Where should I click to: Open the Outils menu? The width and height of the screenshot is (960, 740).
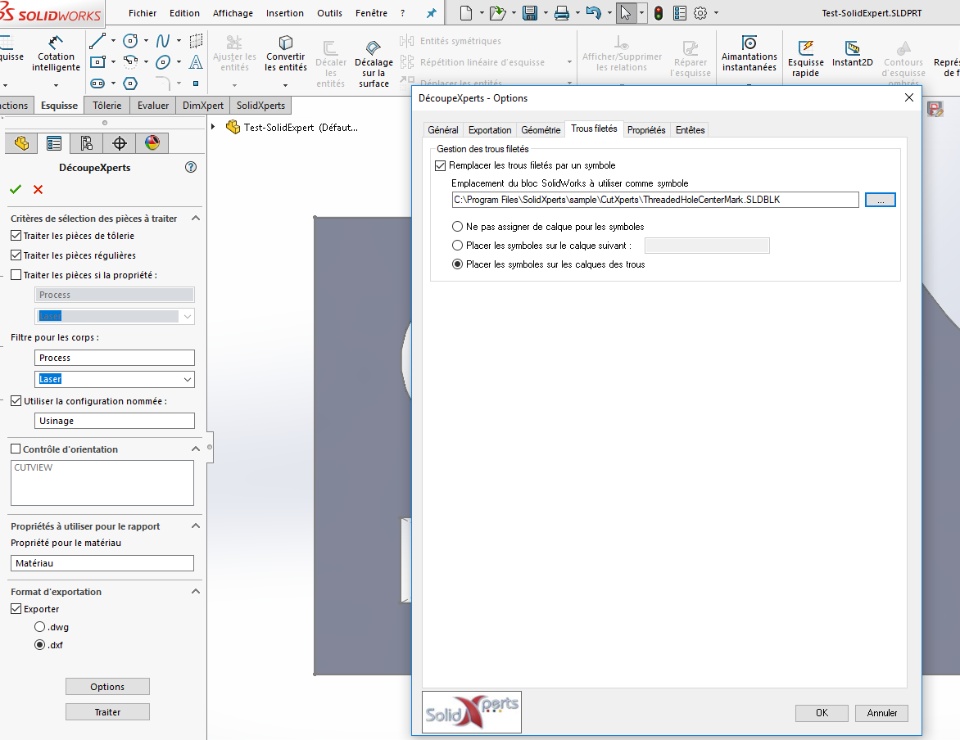[329, 13]
